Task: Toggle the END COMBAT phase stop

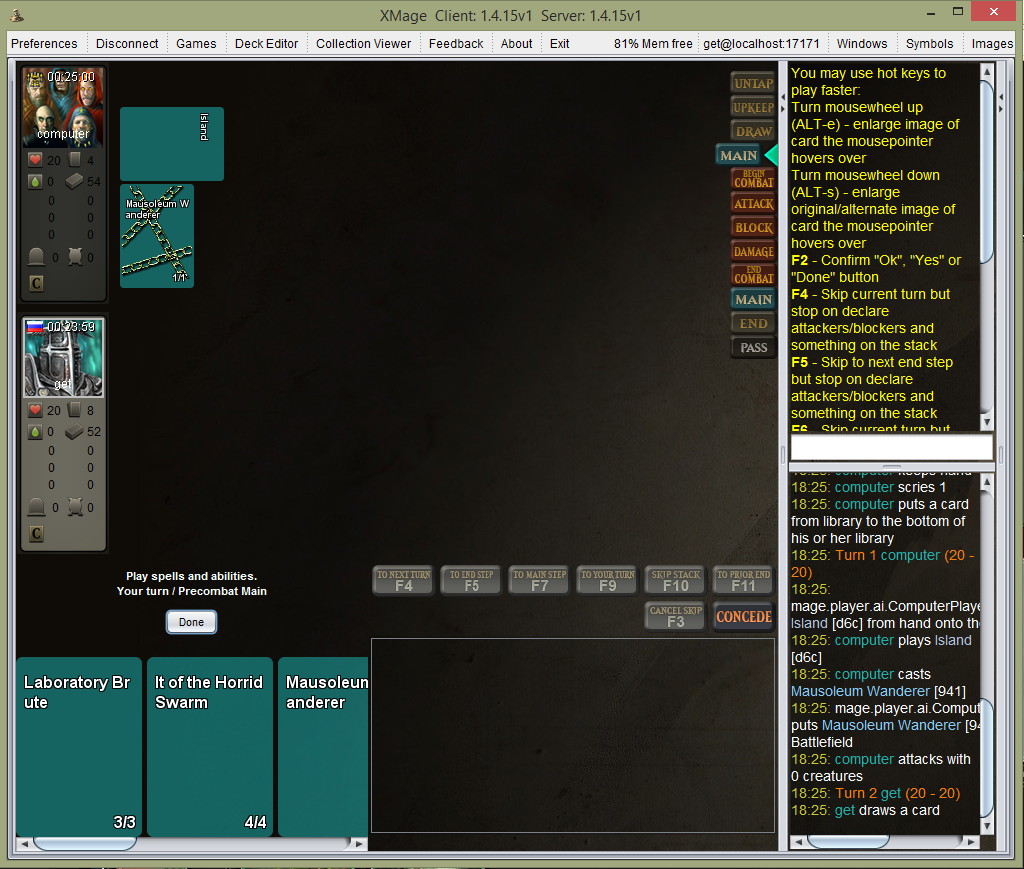Action: click(753, 275)
